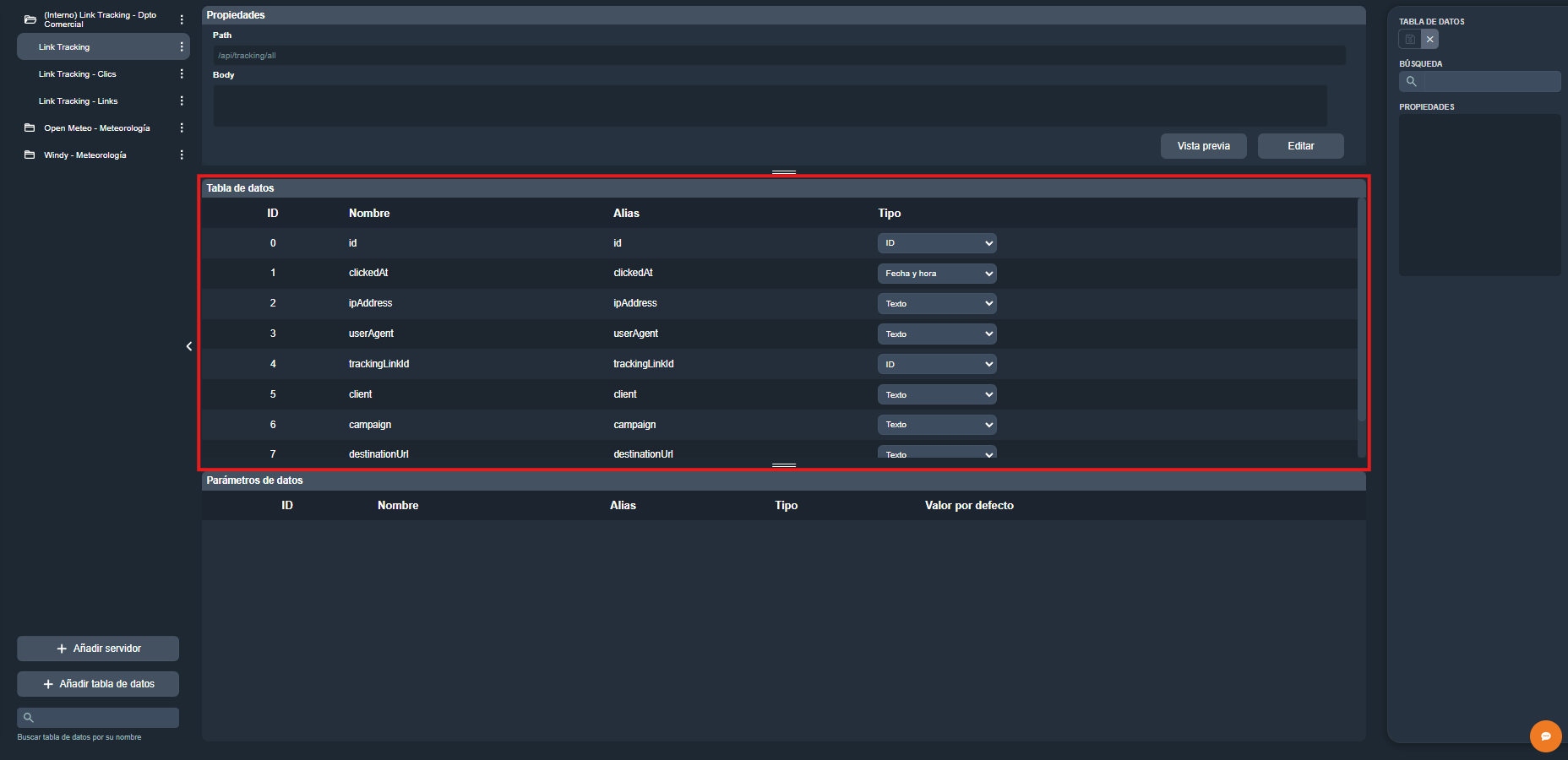Open the three-dot menu for Link Tracking - Clics

point(182,74)
